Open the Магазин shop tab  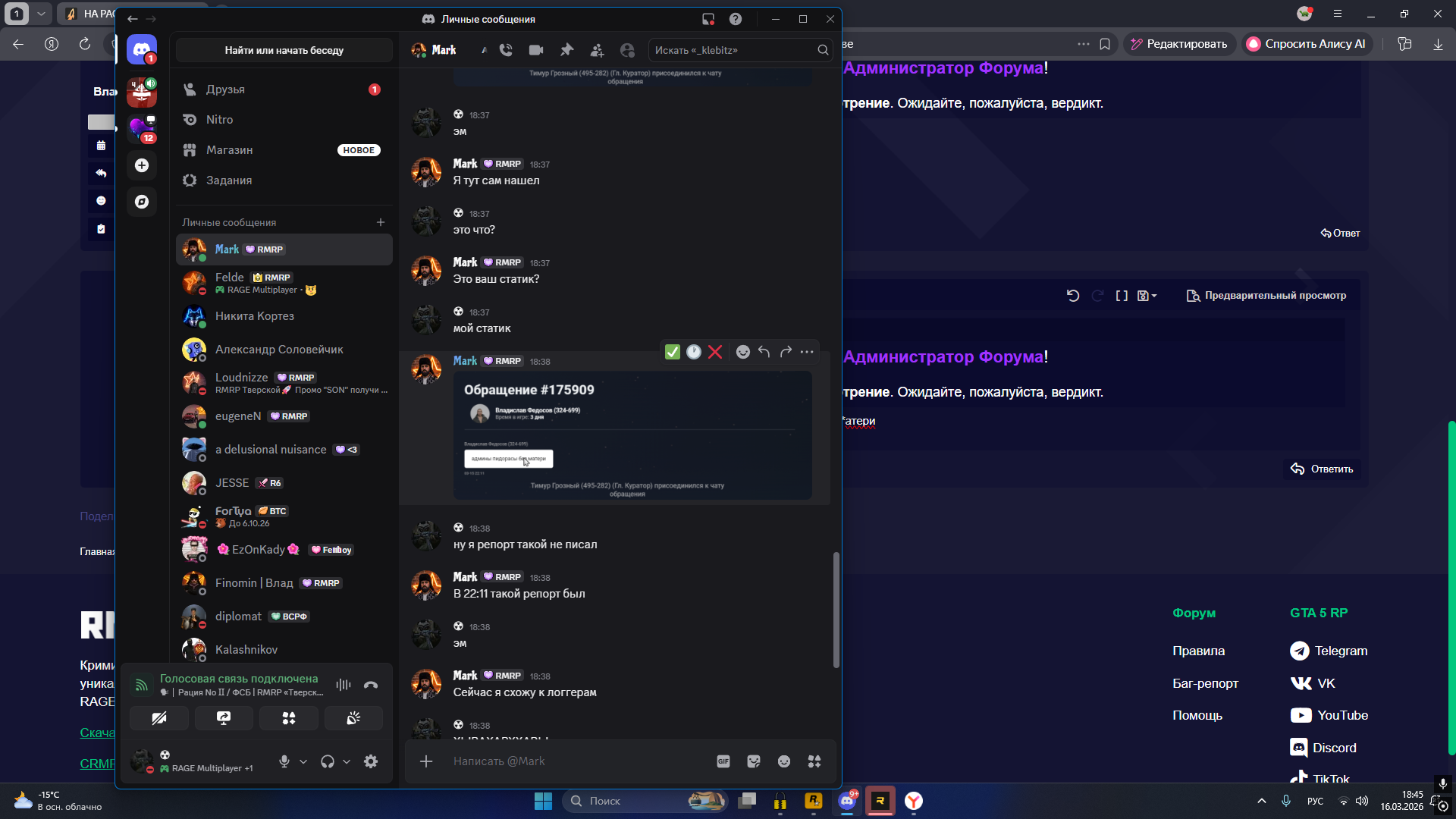tap(229, 150)
